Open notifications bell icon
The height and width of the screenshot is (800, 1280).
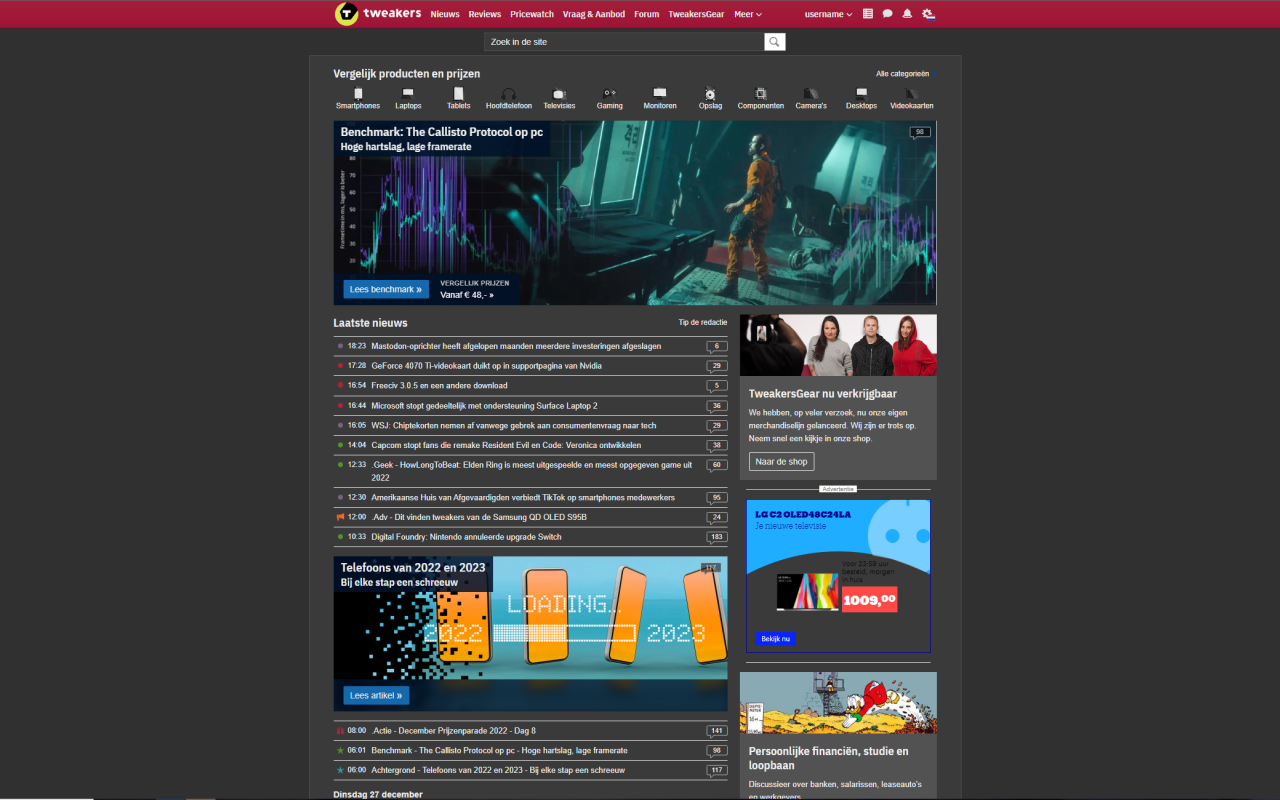point(908,14)
